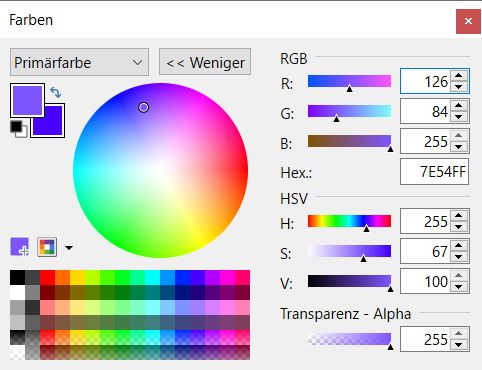Click the Transparenz - Alpha label
Screen dimensions: 482x370
[x=346, y=314]
